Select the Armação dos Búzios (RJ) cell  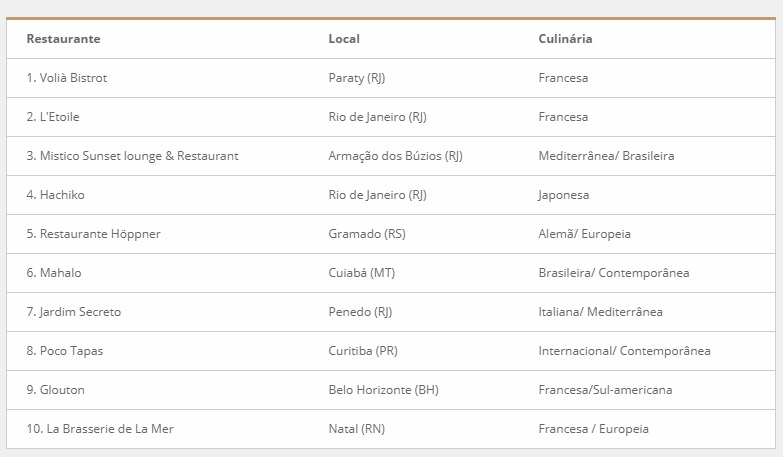tap(395, 156)
